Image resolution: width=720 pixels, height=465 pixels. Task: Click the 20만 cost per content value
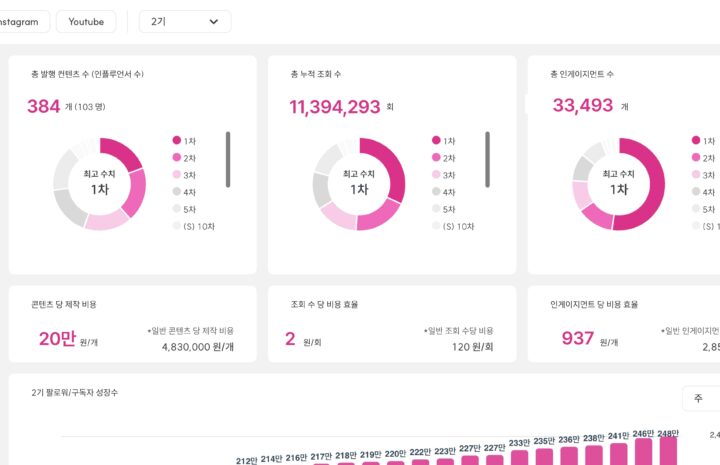click(x=57, y=339)
